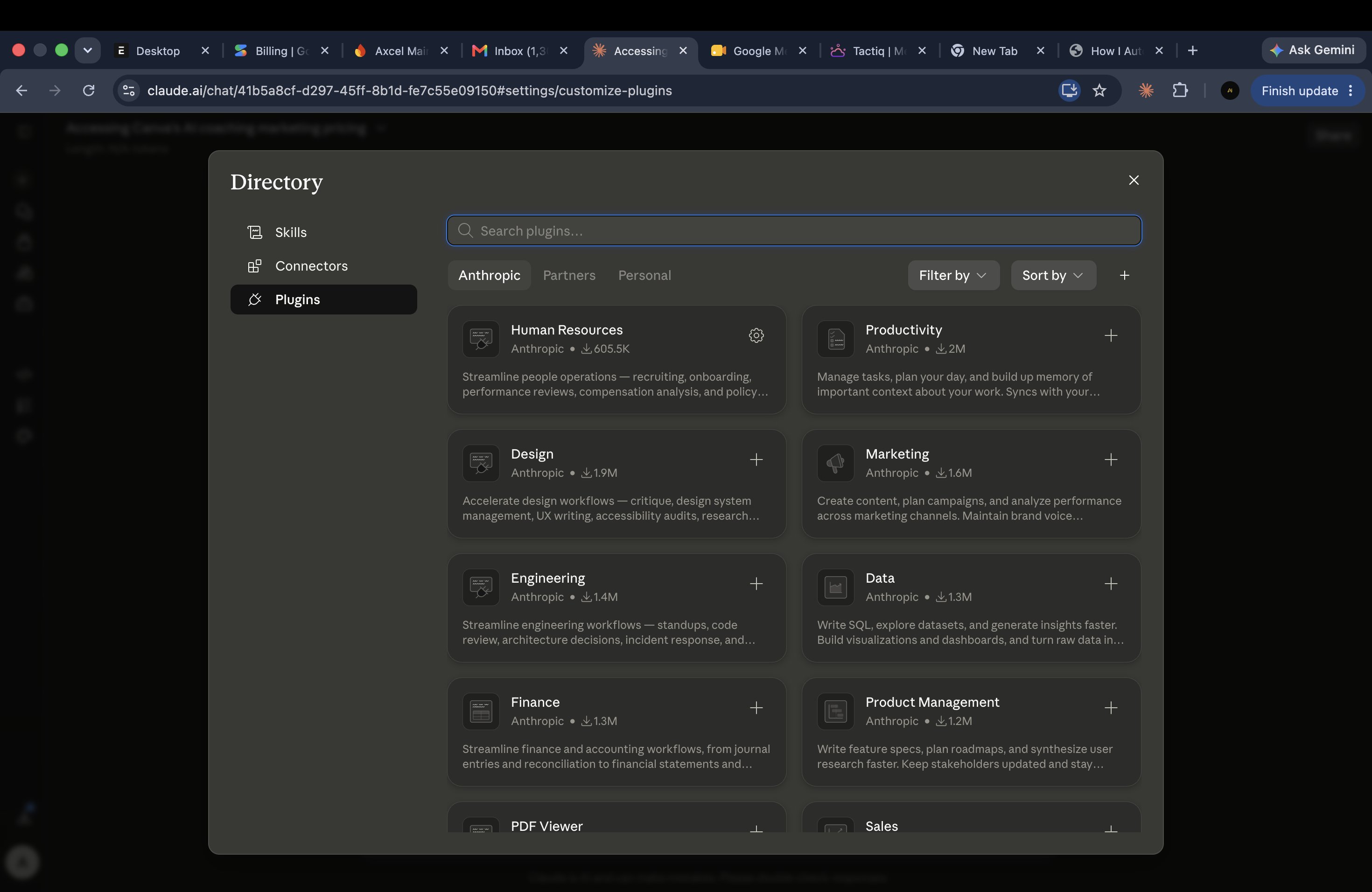1372x892 pixels.
Task: Add the Productivity plugin with plus icon
Action: [1111, 335]
